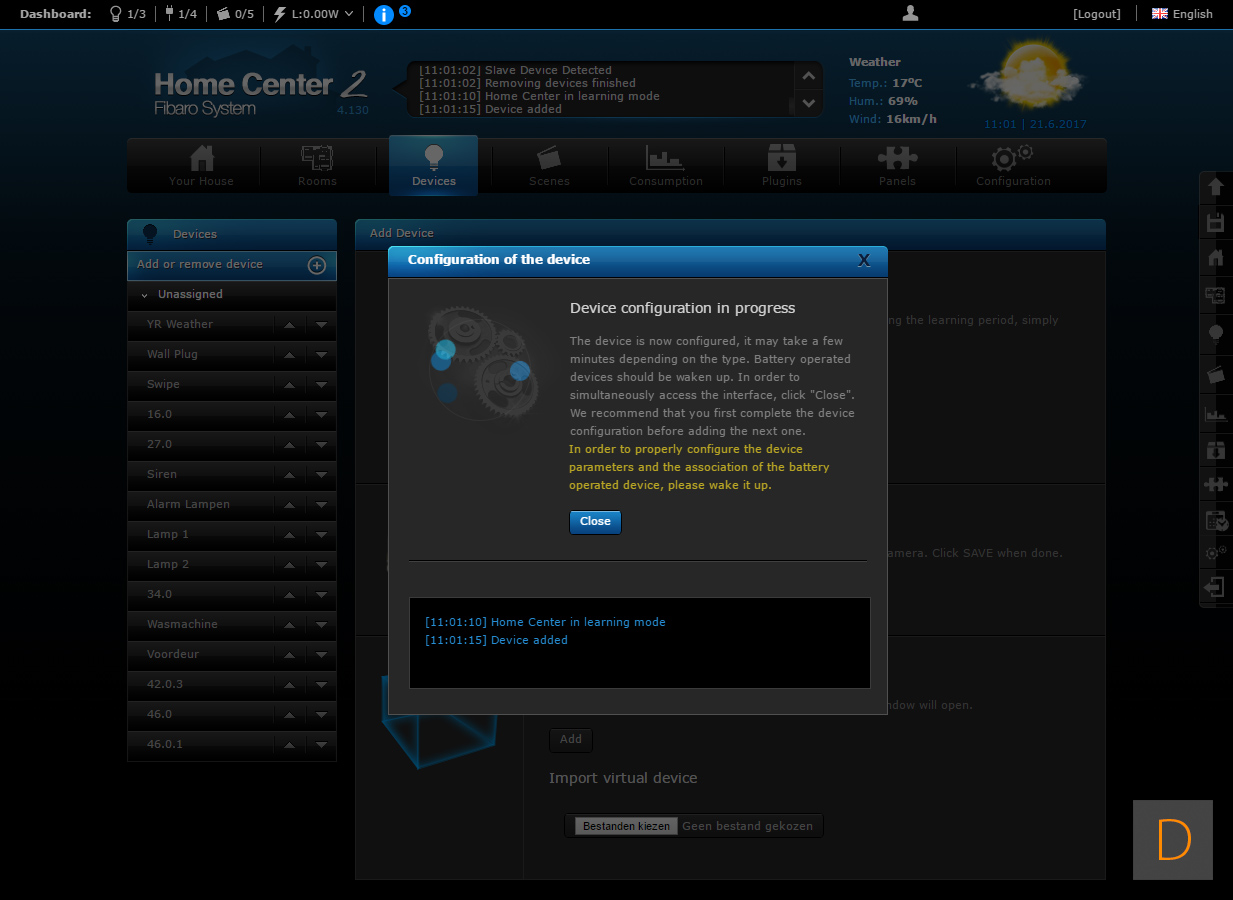Click the Logout link
The image size is (1233, 900).
tap(1097, 14)
